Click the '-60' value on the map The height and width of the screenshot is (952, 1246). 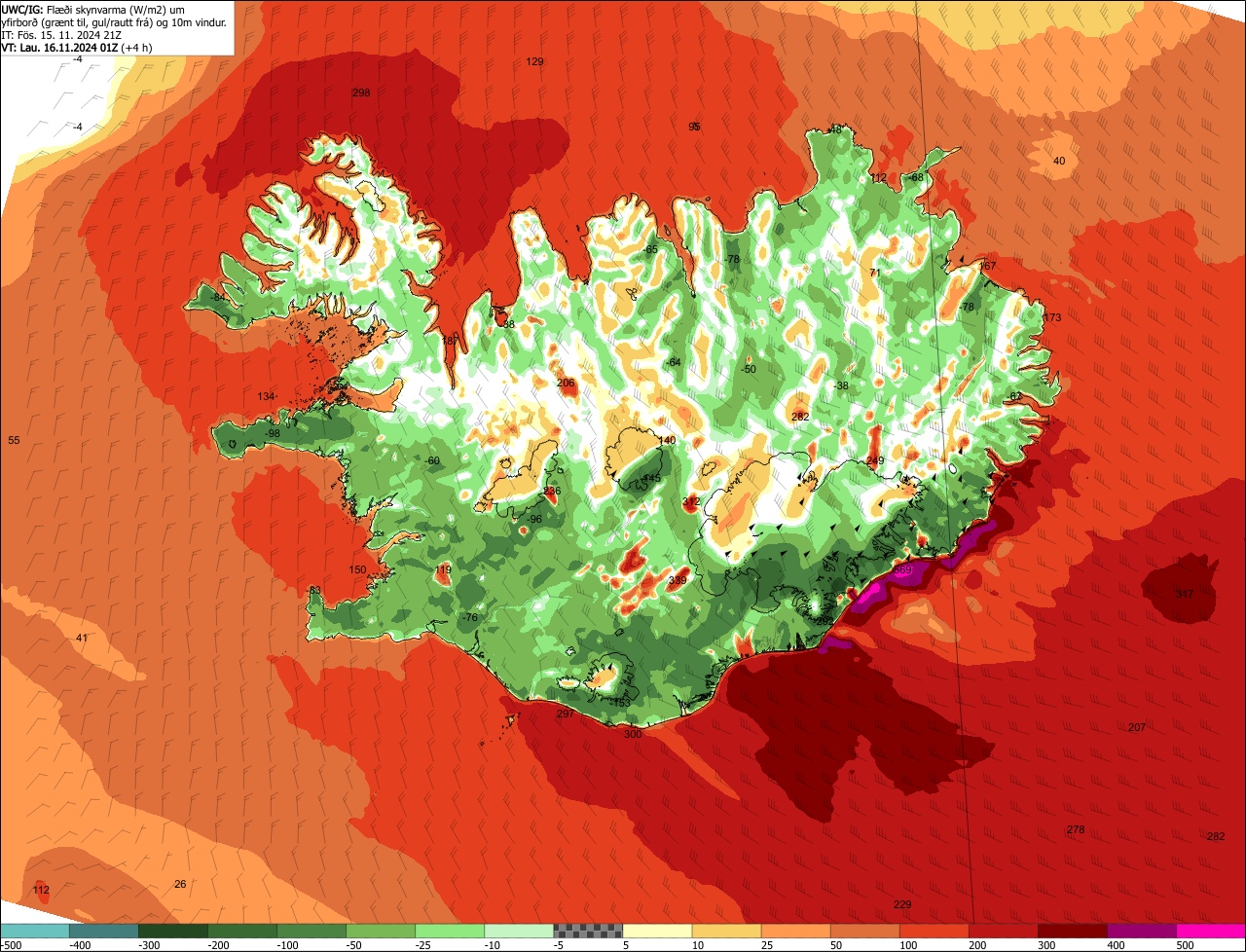pyautogui.click(x=432, y=460)
